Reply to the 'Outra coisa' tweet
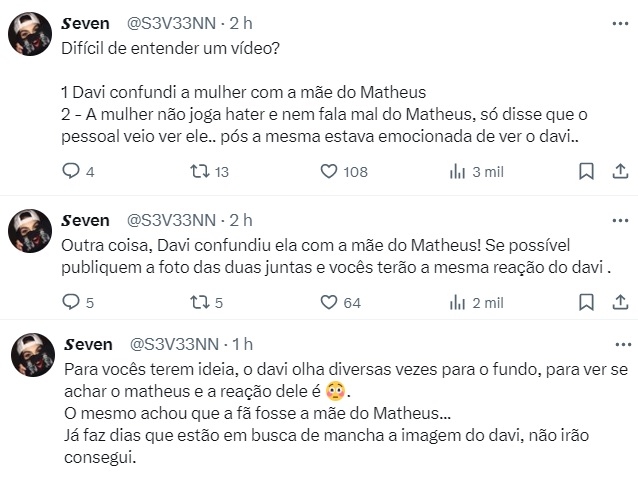The width and height of the screenshot is (638, 478). pos(70,302)
